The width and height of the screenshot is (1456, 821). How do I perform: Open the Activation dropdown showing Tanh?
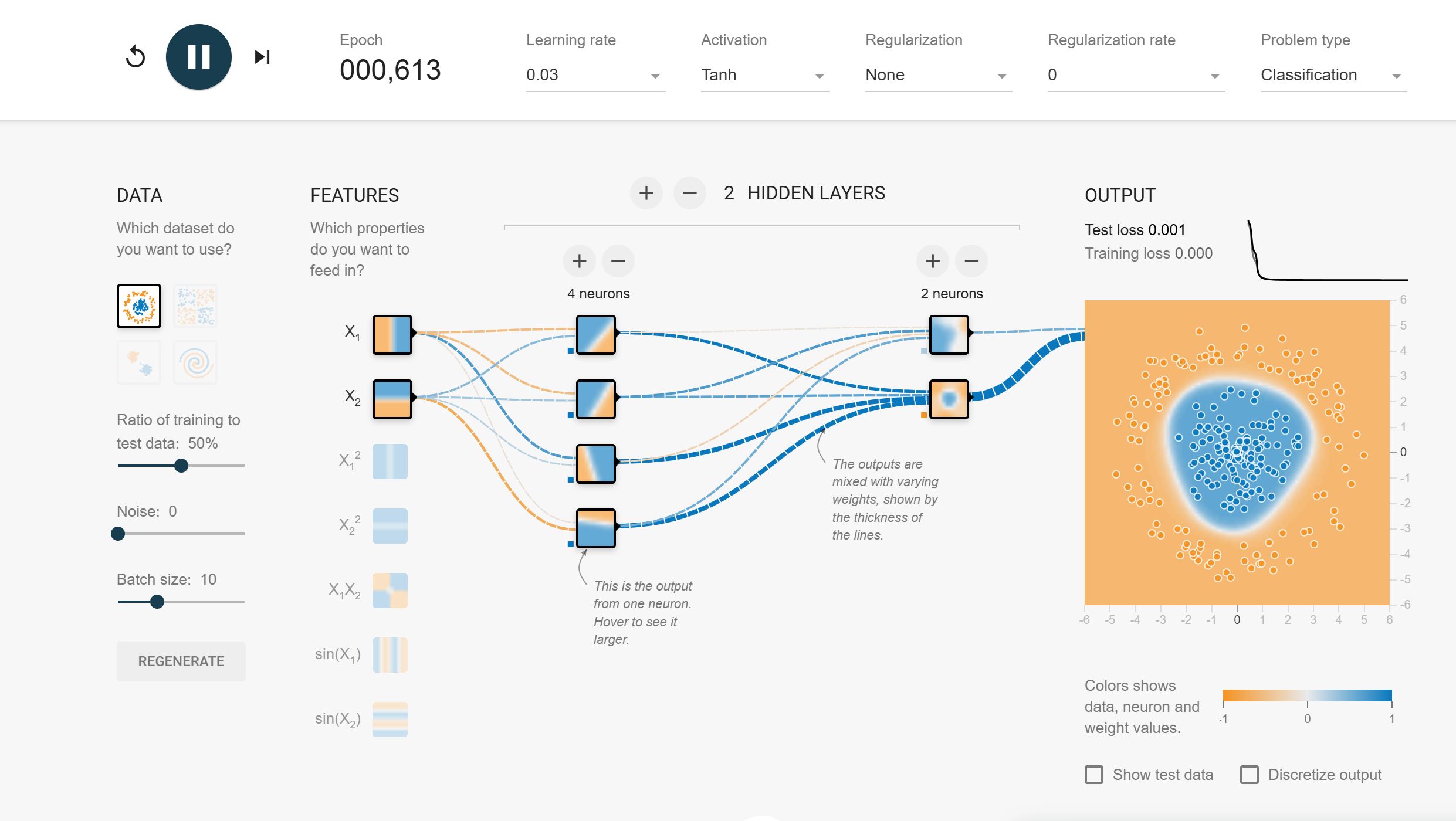[x=765, y=75]
